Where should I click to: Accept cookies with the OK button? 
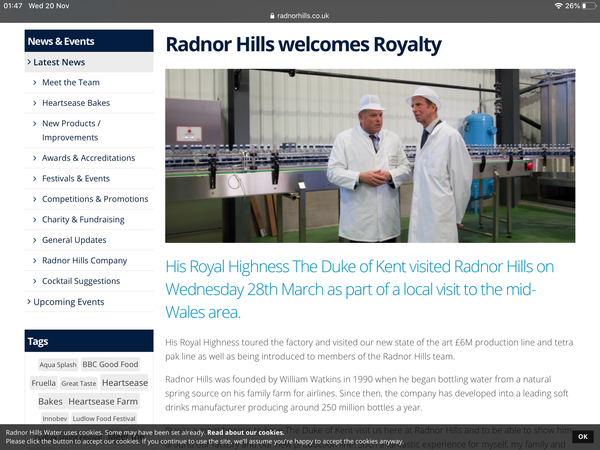[x=583, y=437]
